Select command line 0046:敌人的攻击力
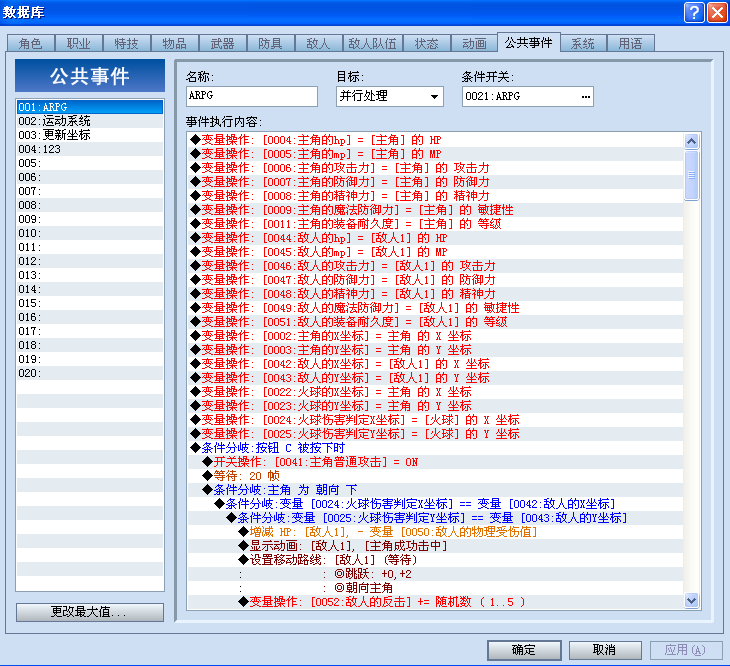The height and width of the screenshot is (666, 730). pyautogui.click(x=435, y=266)
